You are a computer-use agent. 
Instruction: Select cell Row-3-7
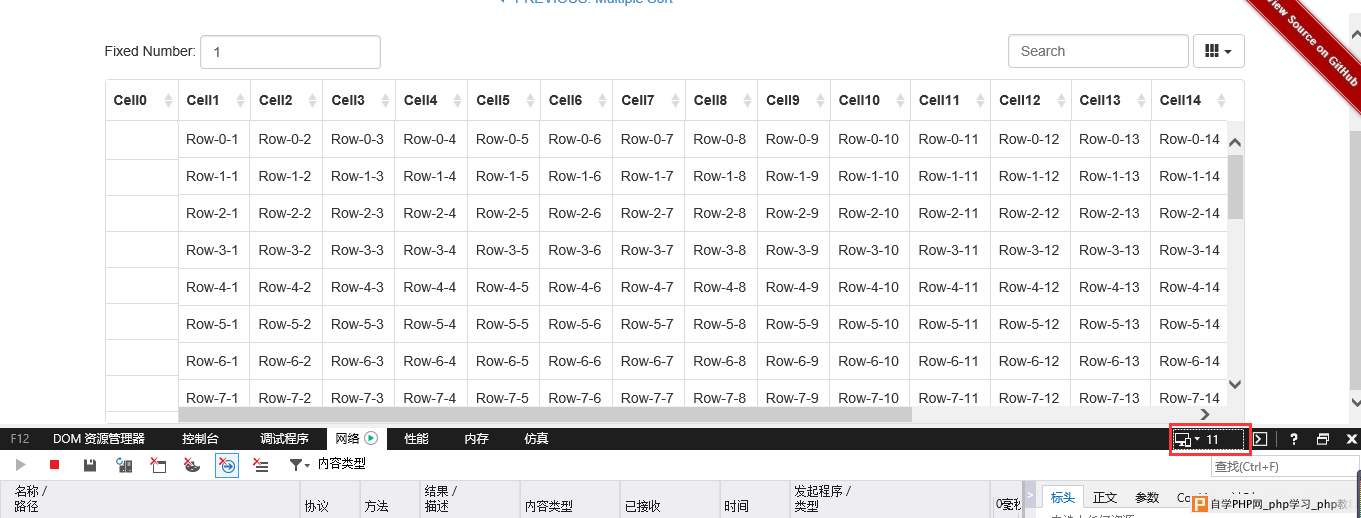pyautogui.click(x=647, y=250)
